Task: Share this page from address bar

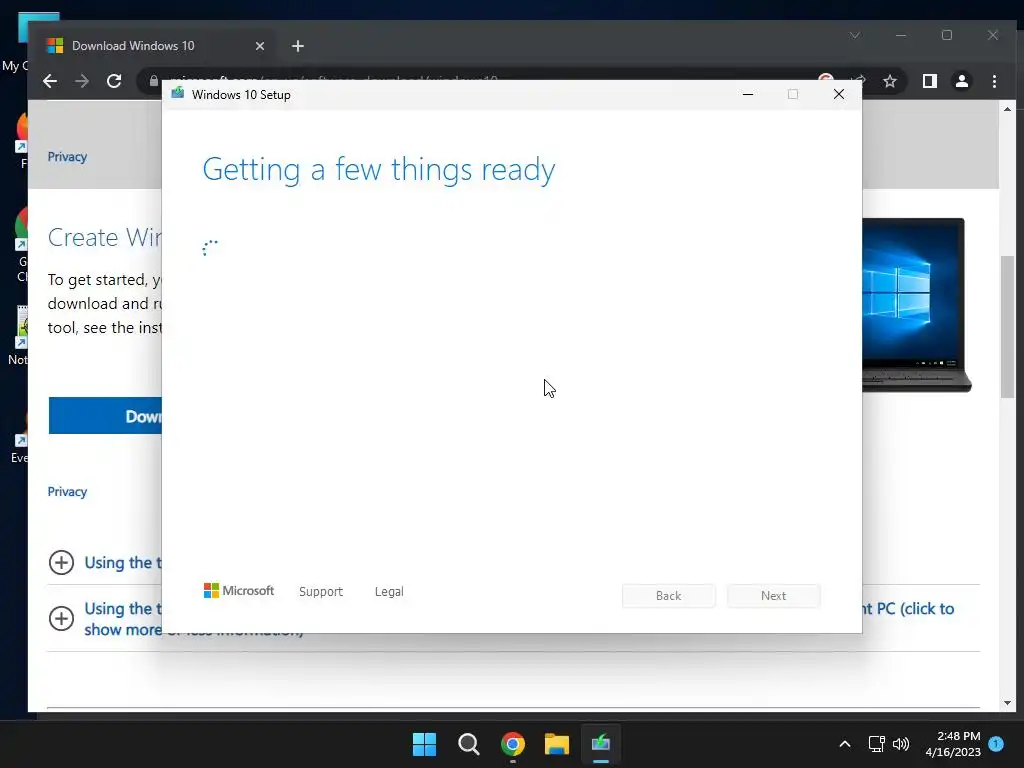Action: (x=858, y=80)
